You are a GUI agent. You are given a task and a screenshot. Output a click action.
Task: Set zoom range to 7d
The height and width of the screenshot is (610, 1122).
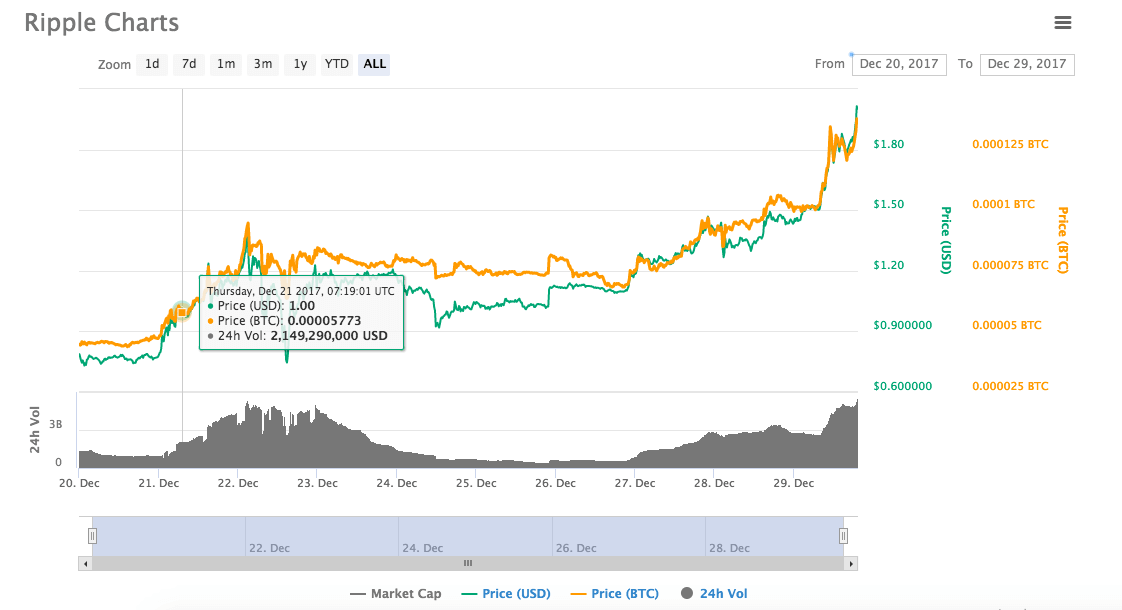coord(188,64)
